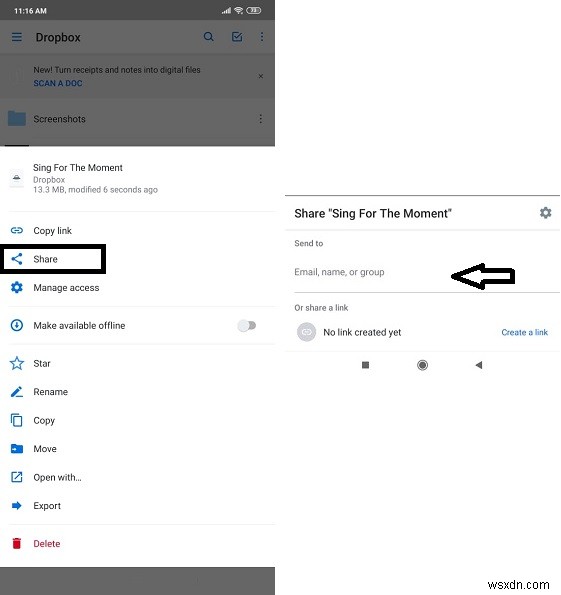Tap the Export arrow icon
Viewport: 561px width, 595px height.
pyautogui.click(x=17, y=506)
